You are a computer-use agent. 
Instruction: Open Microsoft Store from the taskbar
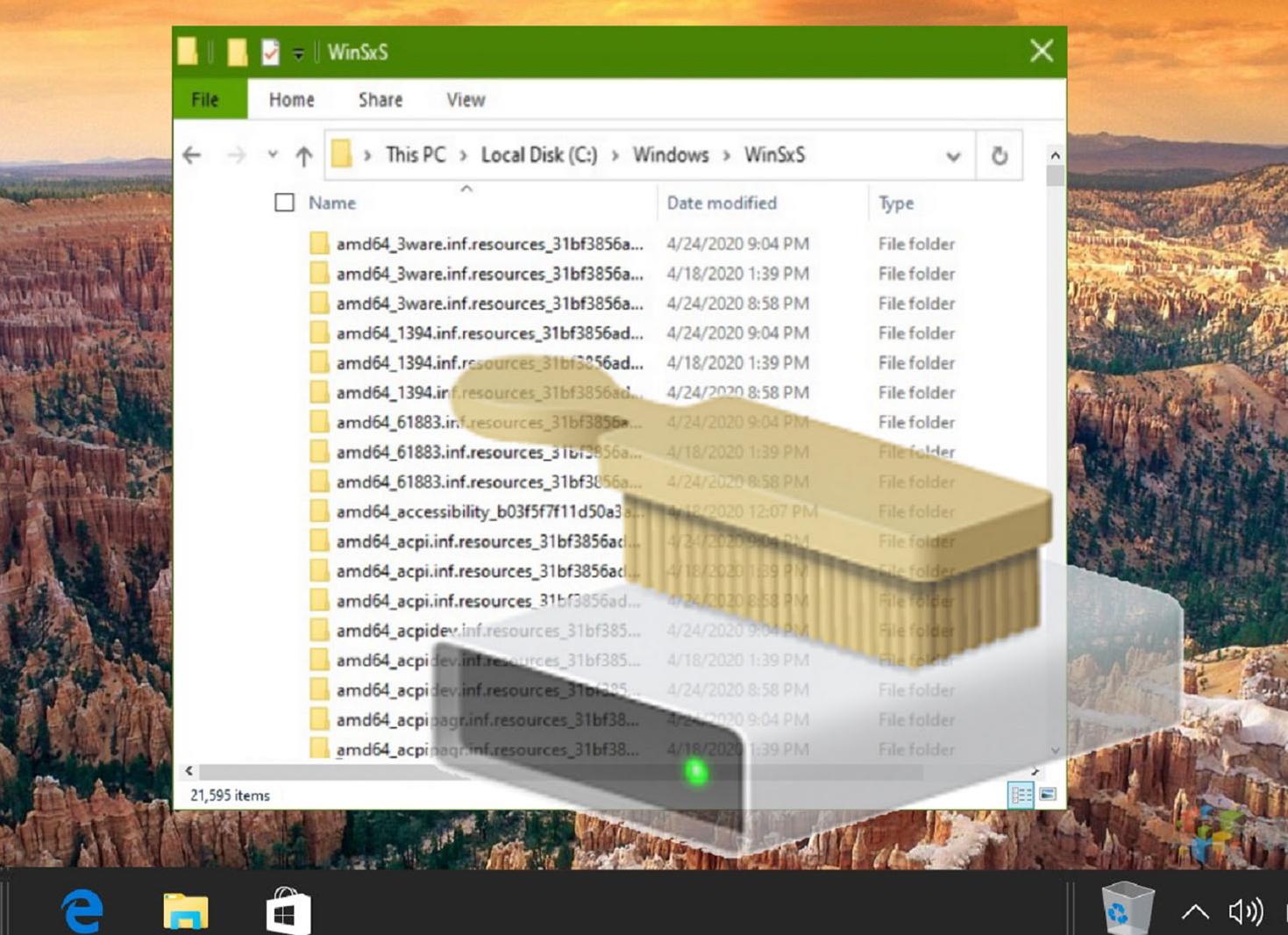click(x=288, y=910)
